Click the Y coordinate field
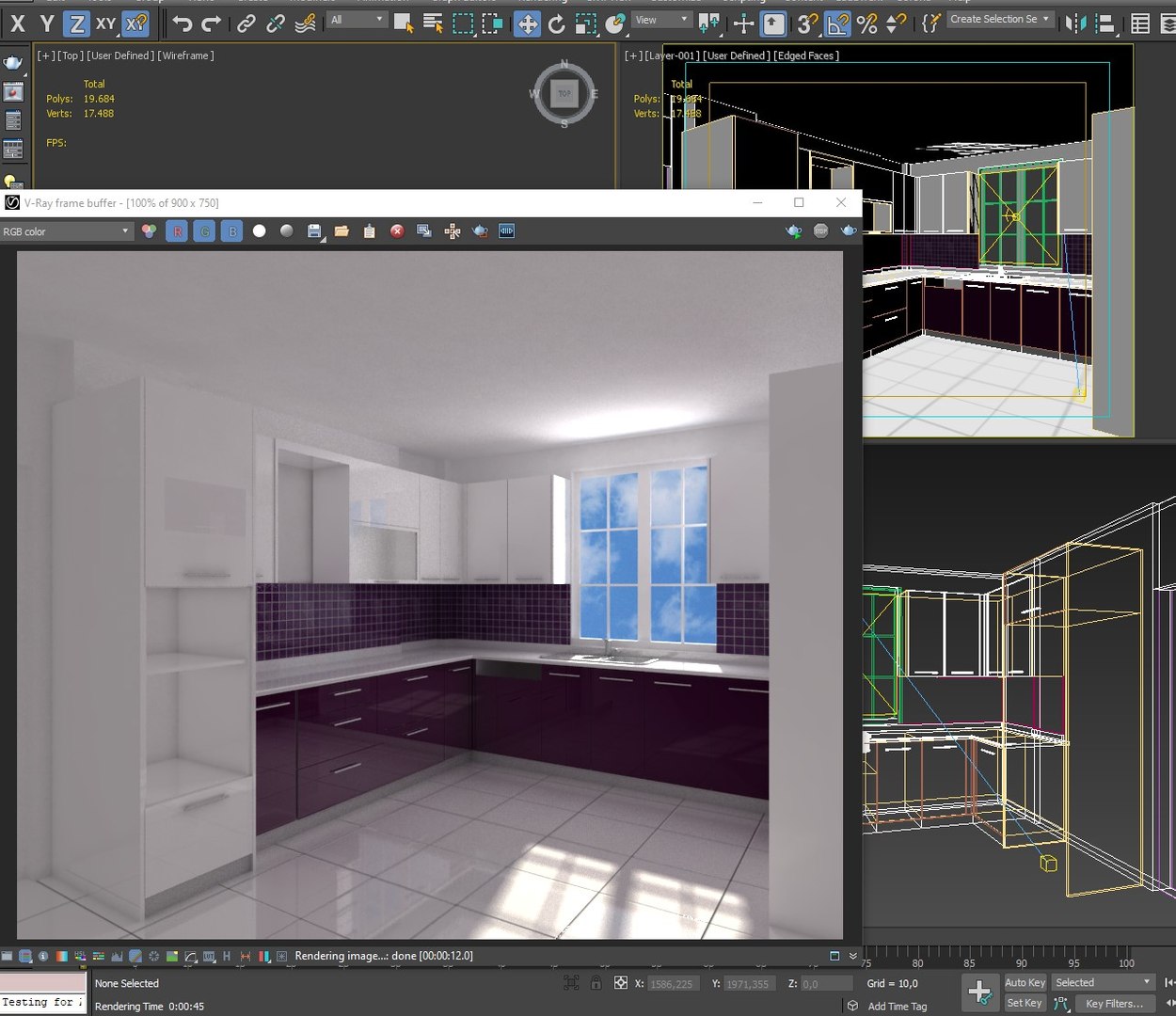 (x=748, y=984)
